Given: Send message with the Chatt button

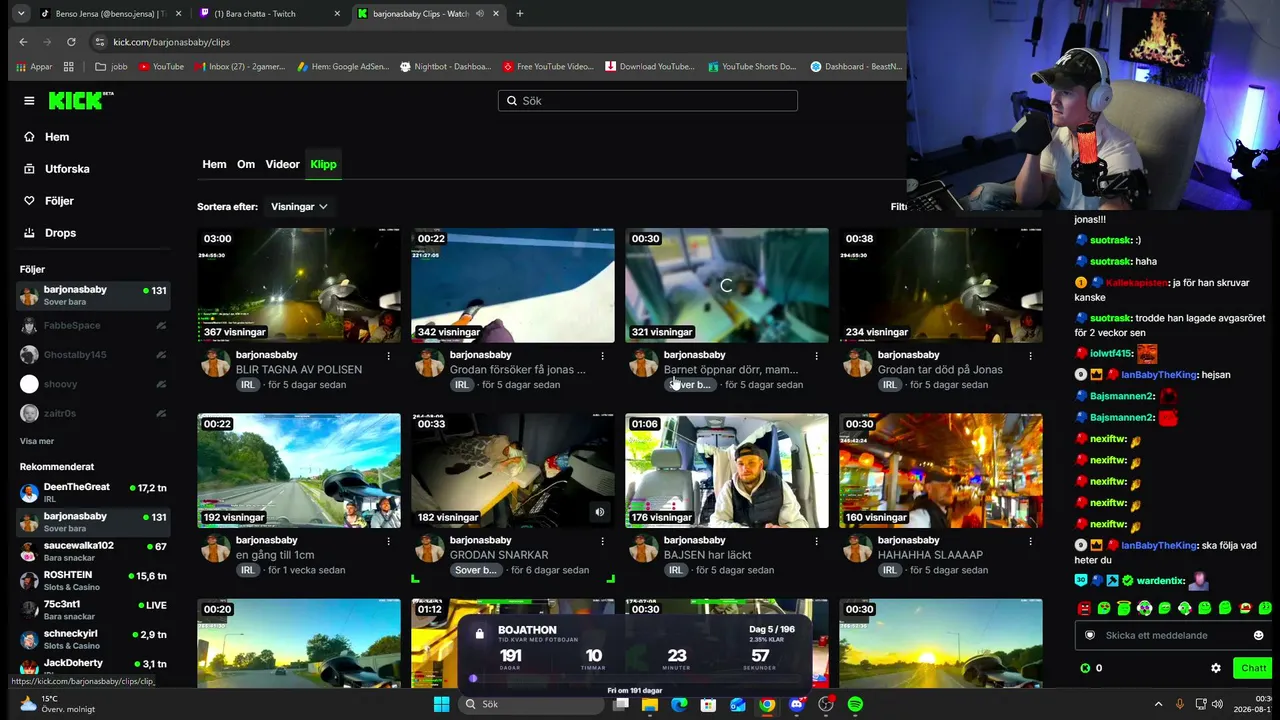Looking at the screenshot, I should (1253, 668).
